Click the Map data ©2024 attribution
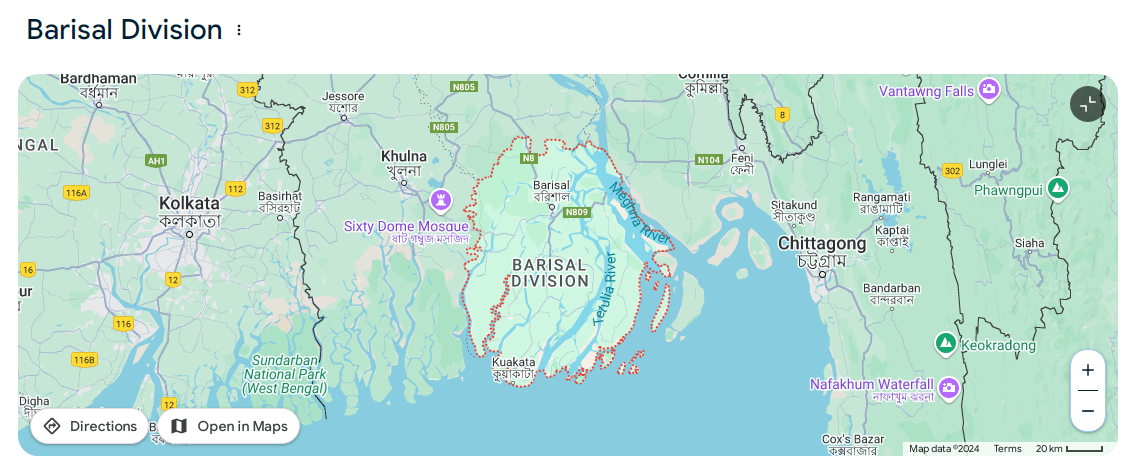The height and width of the screenshot is (458, 1122). pyautogui.click(x=944, y=449)
